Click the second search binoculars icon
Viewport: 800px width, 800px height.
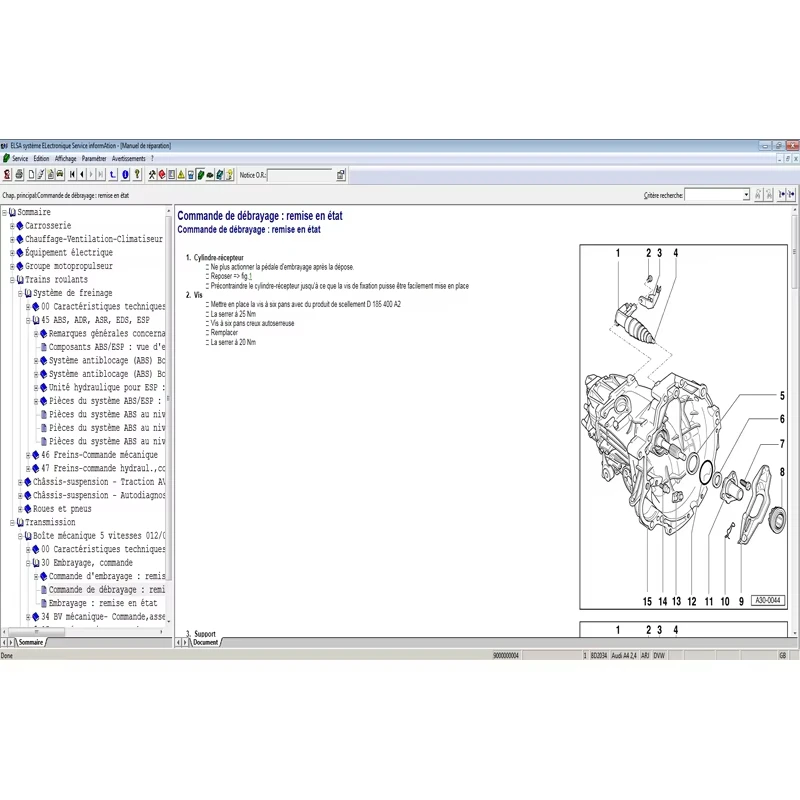coord(769,194)
